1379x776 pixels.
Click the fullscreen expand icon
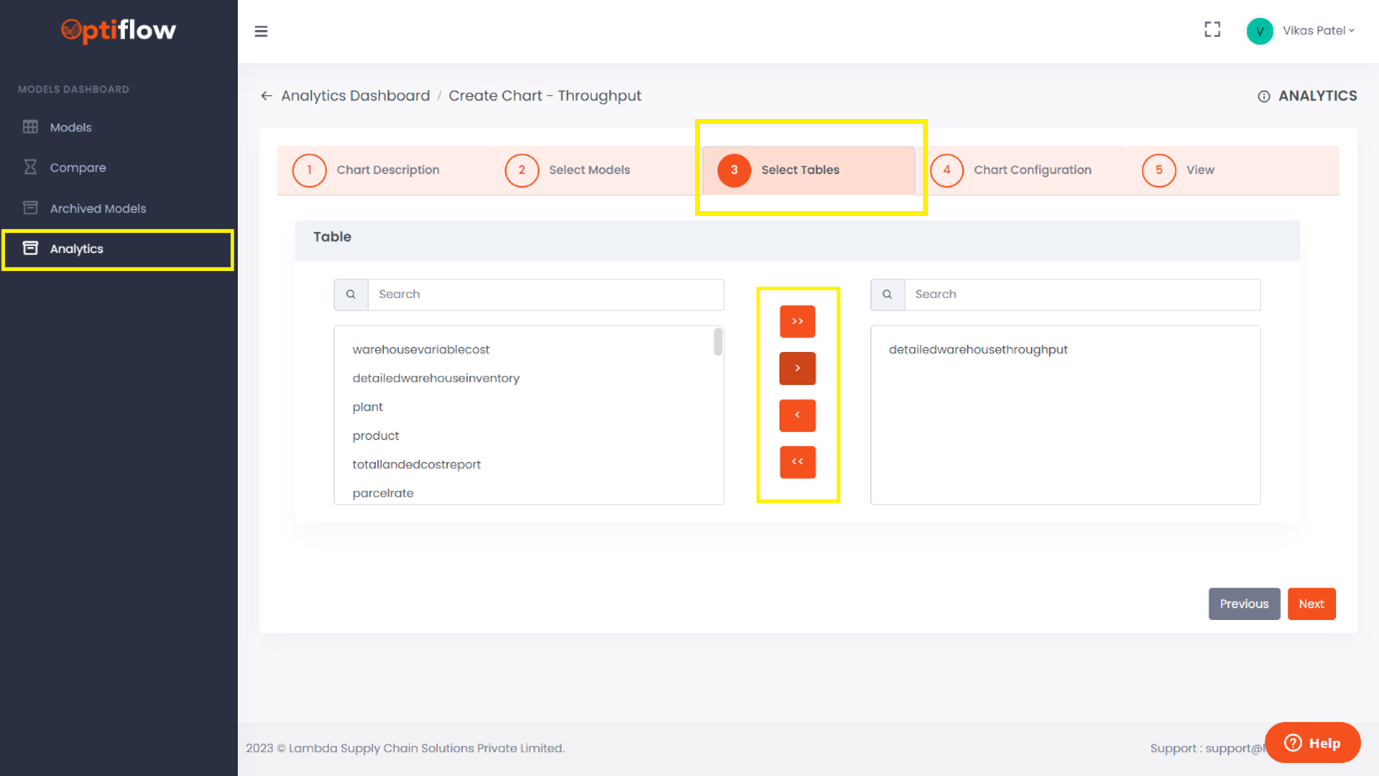(x=1212, y=29)
